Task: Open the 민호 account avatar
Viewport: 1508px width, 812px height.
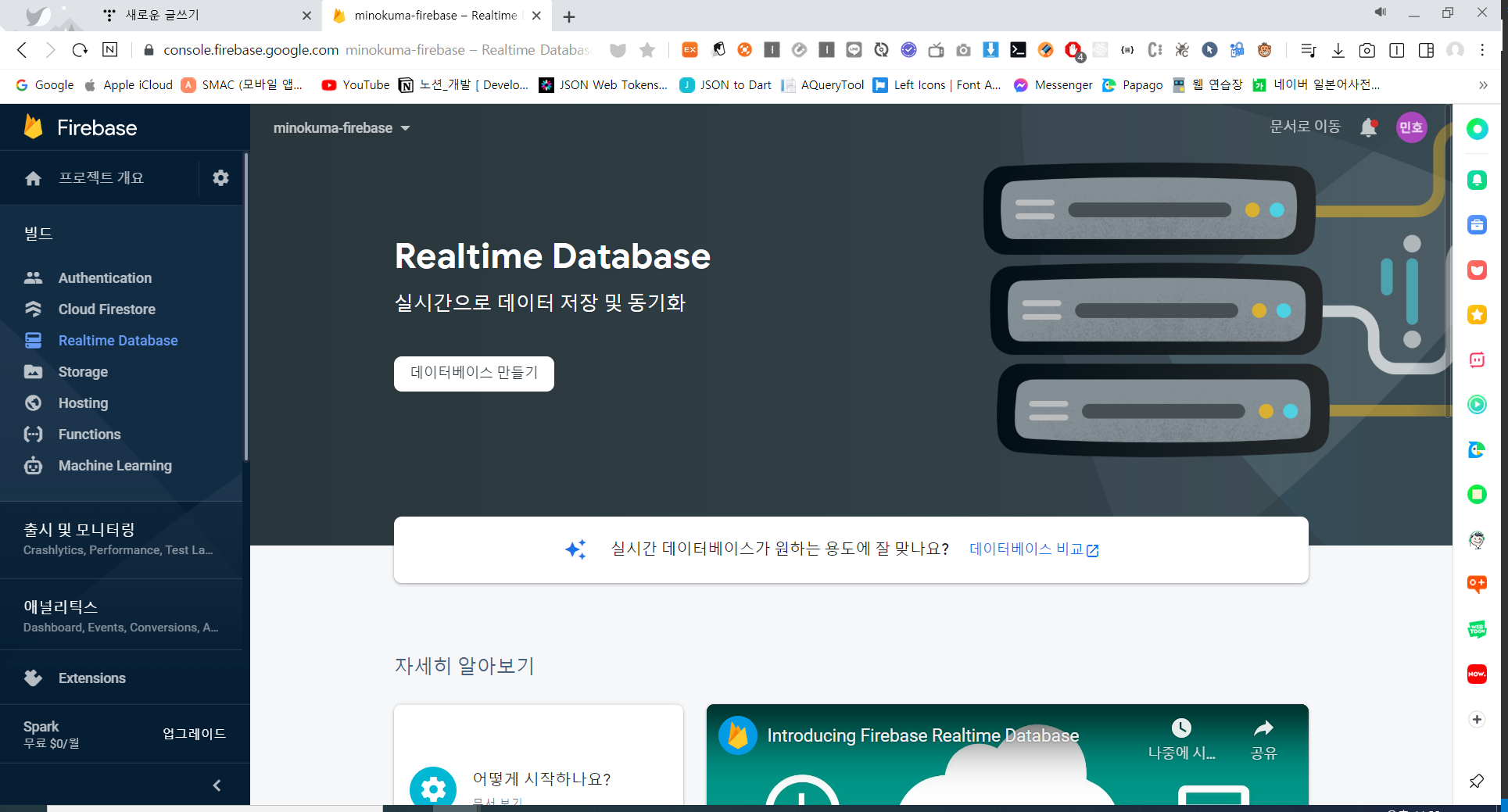Action: click(1411, 127)
